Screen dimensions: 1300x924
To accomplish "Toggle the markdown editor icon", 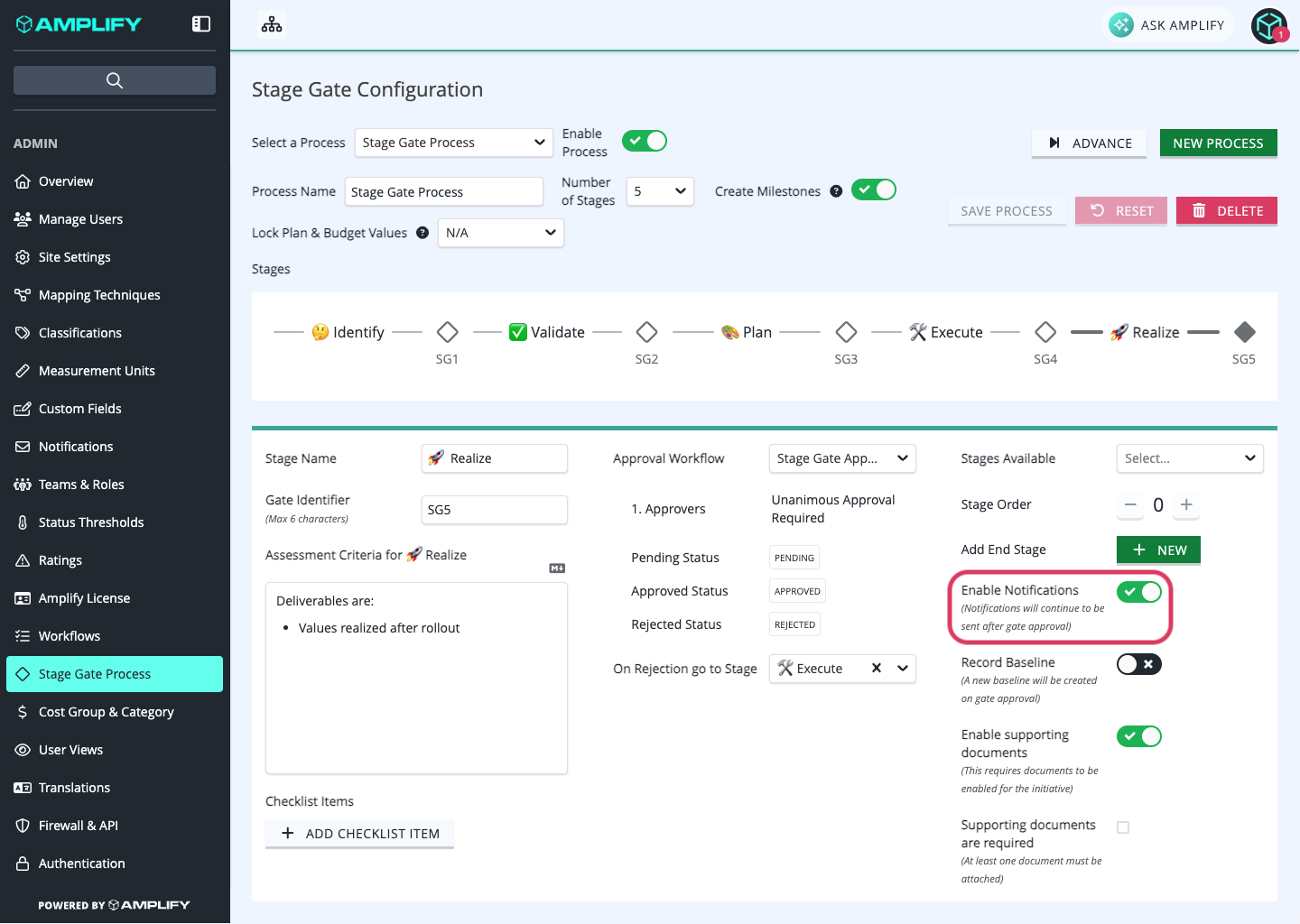I will [557, 568].
